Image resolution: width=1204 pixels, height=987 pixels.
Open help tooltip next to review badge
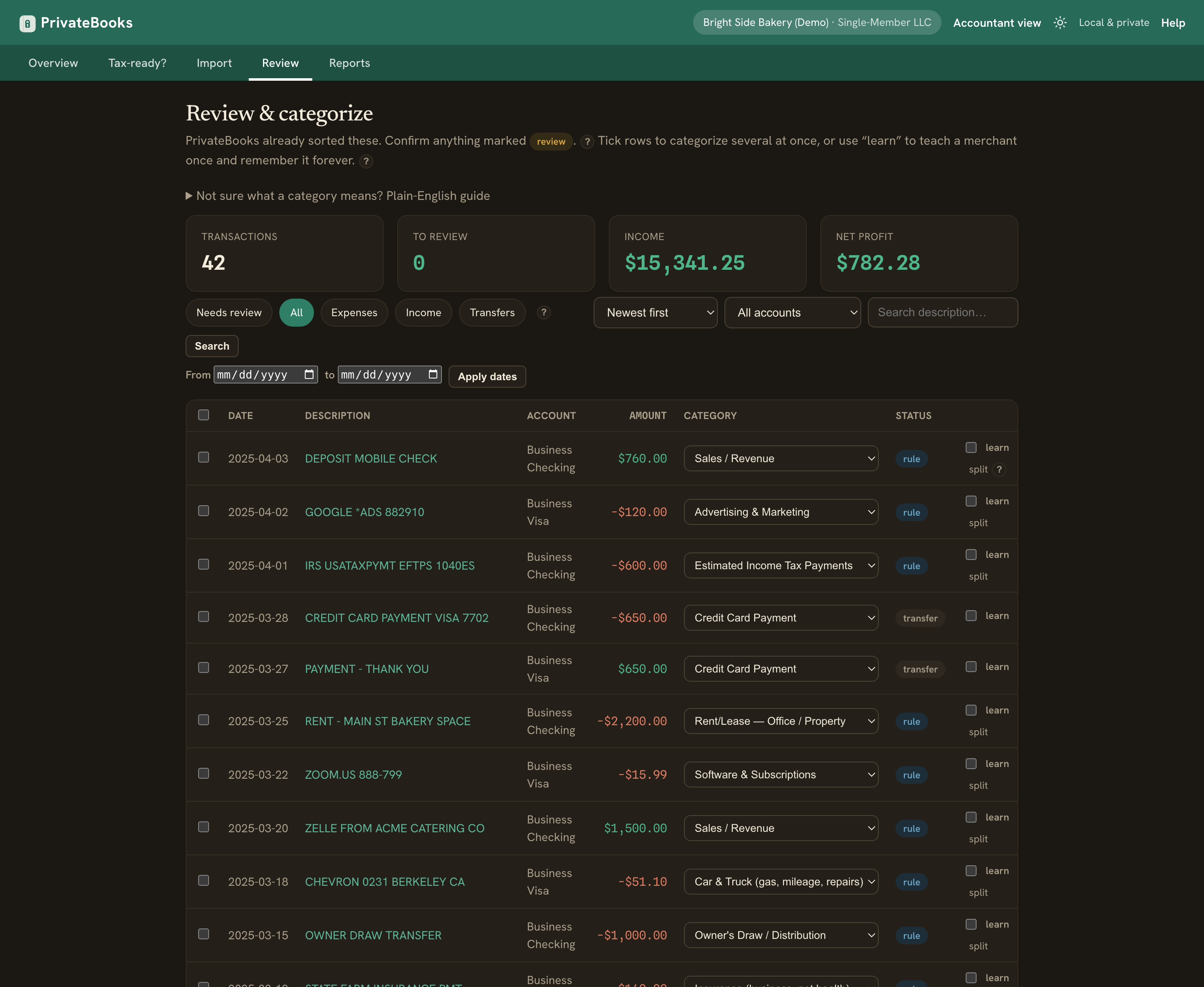point(587,142)
